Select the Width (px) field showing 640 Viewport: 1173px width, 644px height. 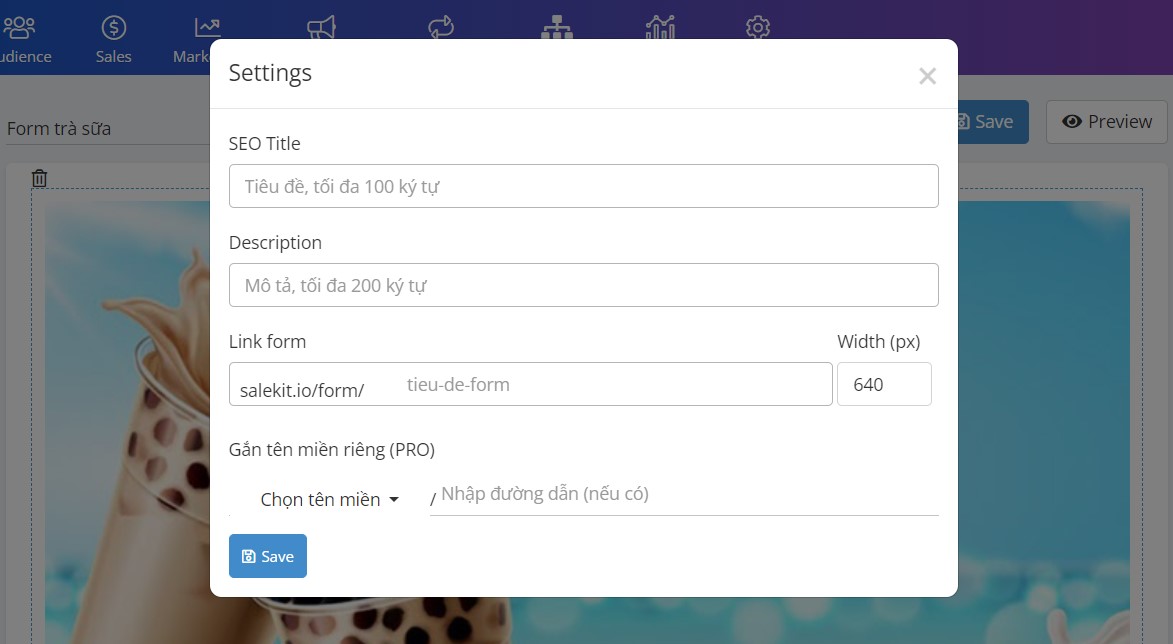pyautogui.click(x=884, y=384)
